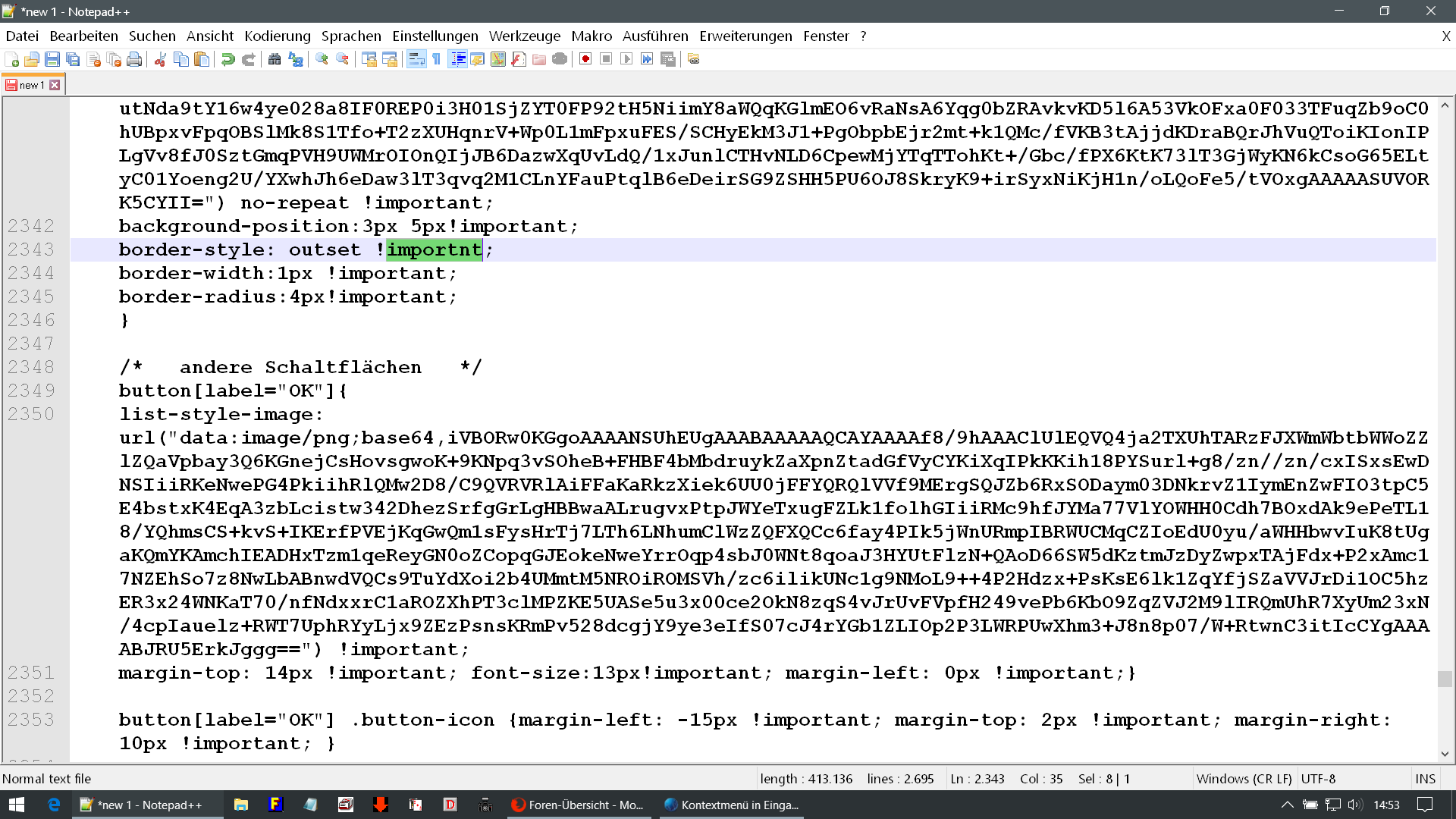Viewport: 1456px width, 819px height.
Task: Click the Undo green arrow icon
Action: click(x=227, y=59)
